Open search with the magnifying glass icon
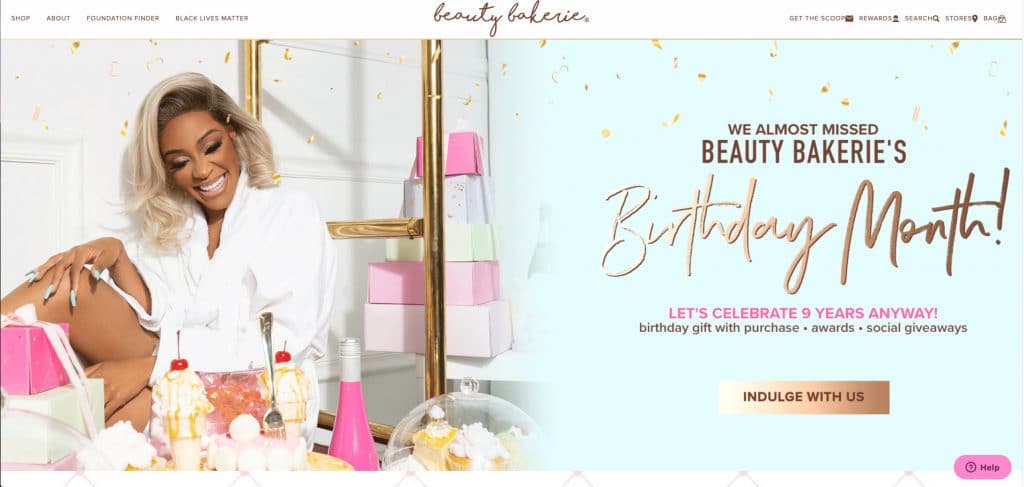The height and width of the screenshot is (487, 1024). 936,18
